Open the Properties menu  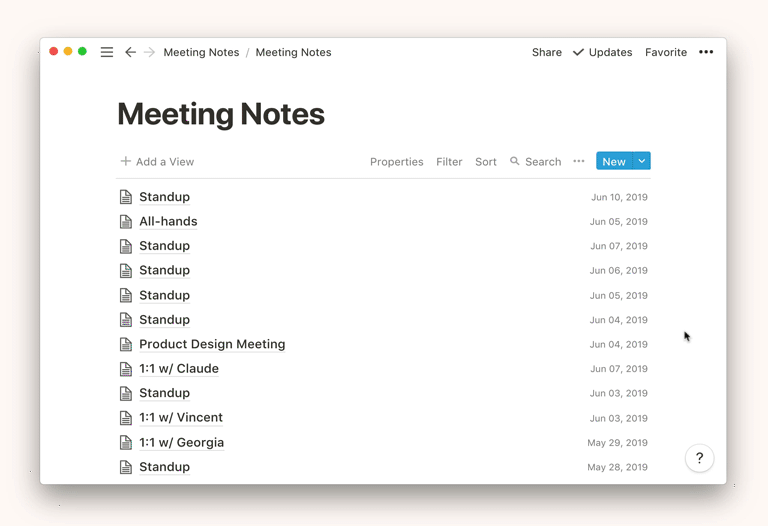point(396,162)
